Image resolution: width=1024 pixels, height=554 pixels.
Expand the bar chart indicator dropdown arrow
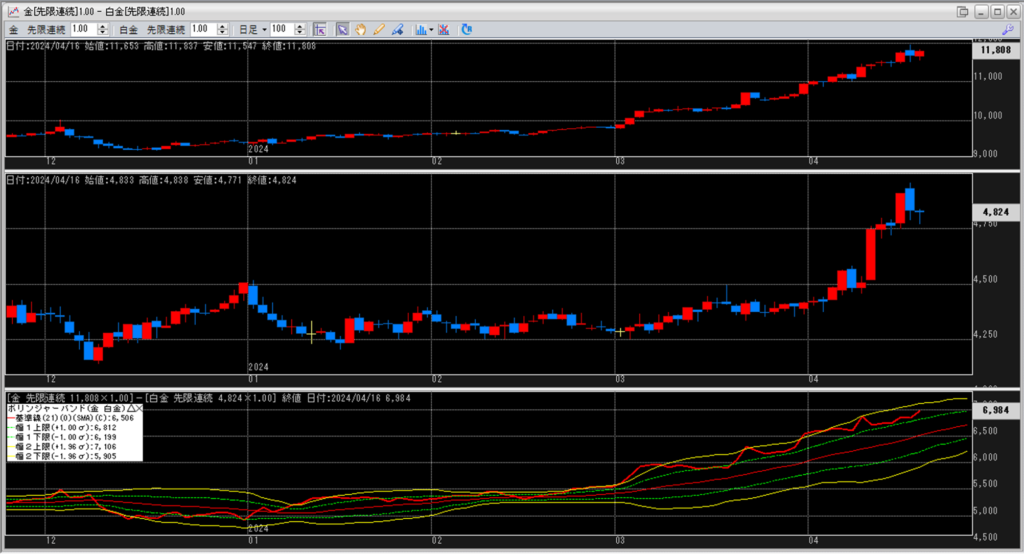[x=430, y=30]
